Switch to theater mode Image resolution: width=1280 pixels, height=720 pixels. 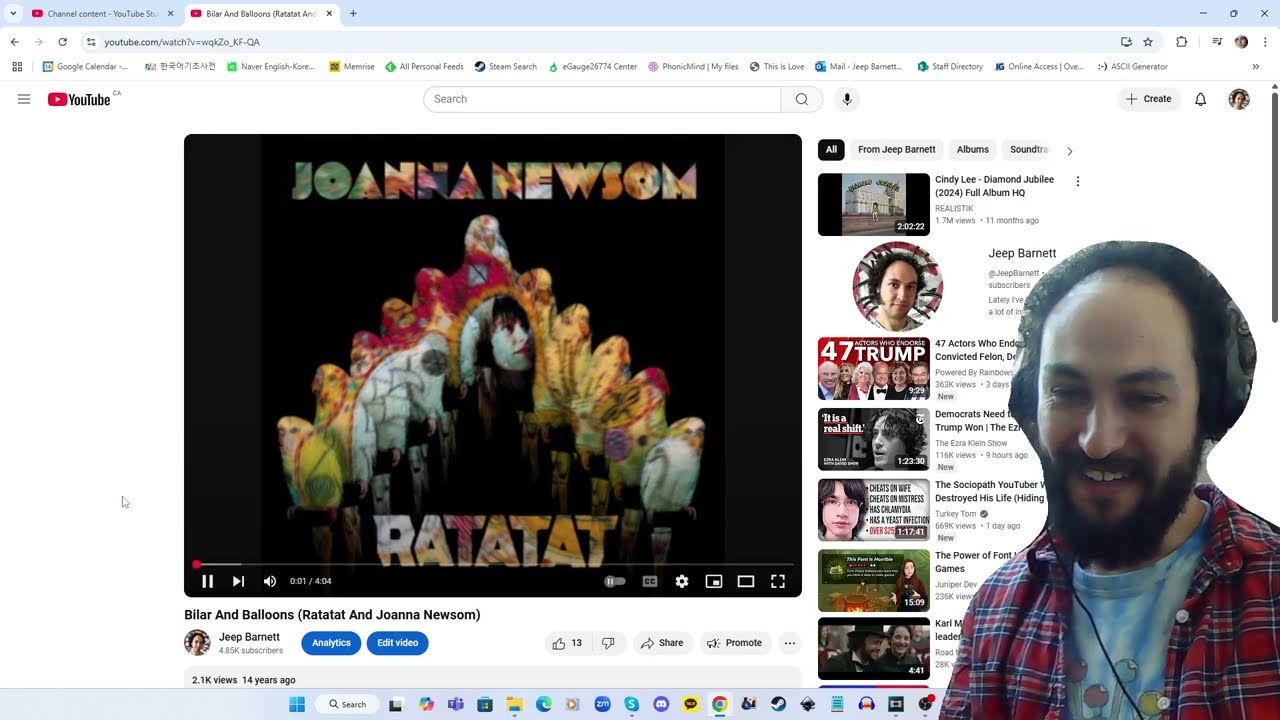tap(746, 581)
